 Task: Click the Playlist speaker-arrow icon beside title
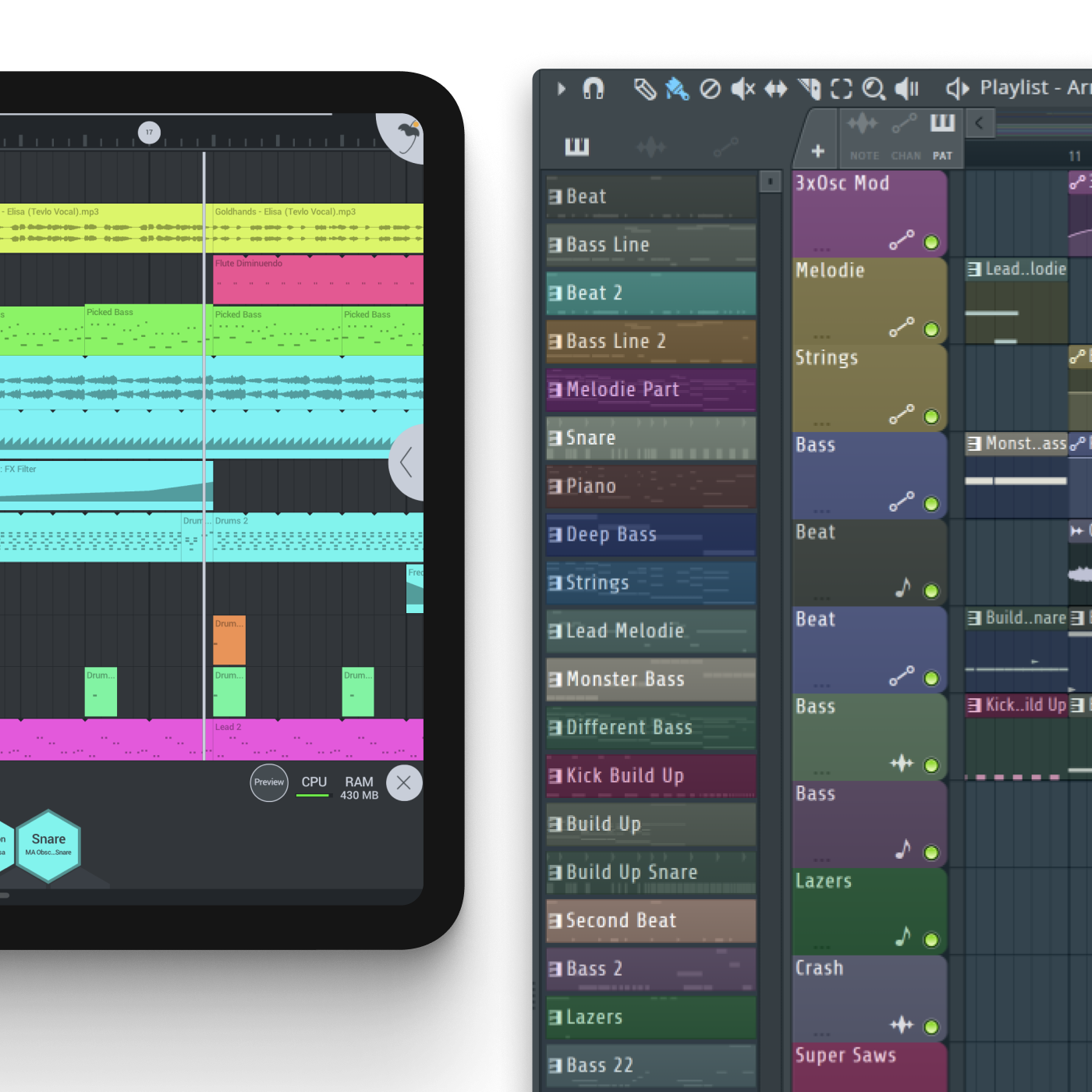pos(957,89)
